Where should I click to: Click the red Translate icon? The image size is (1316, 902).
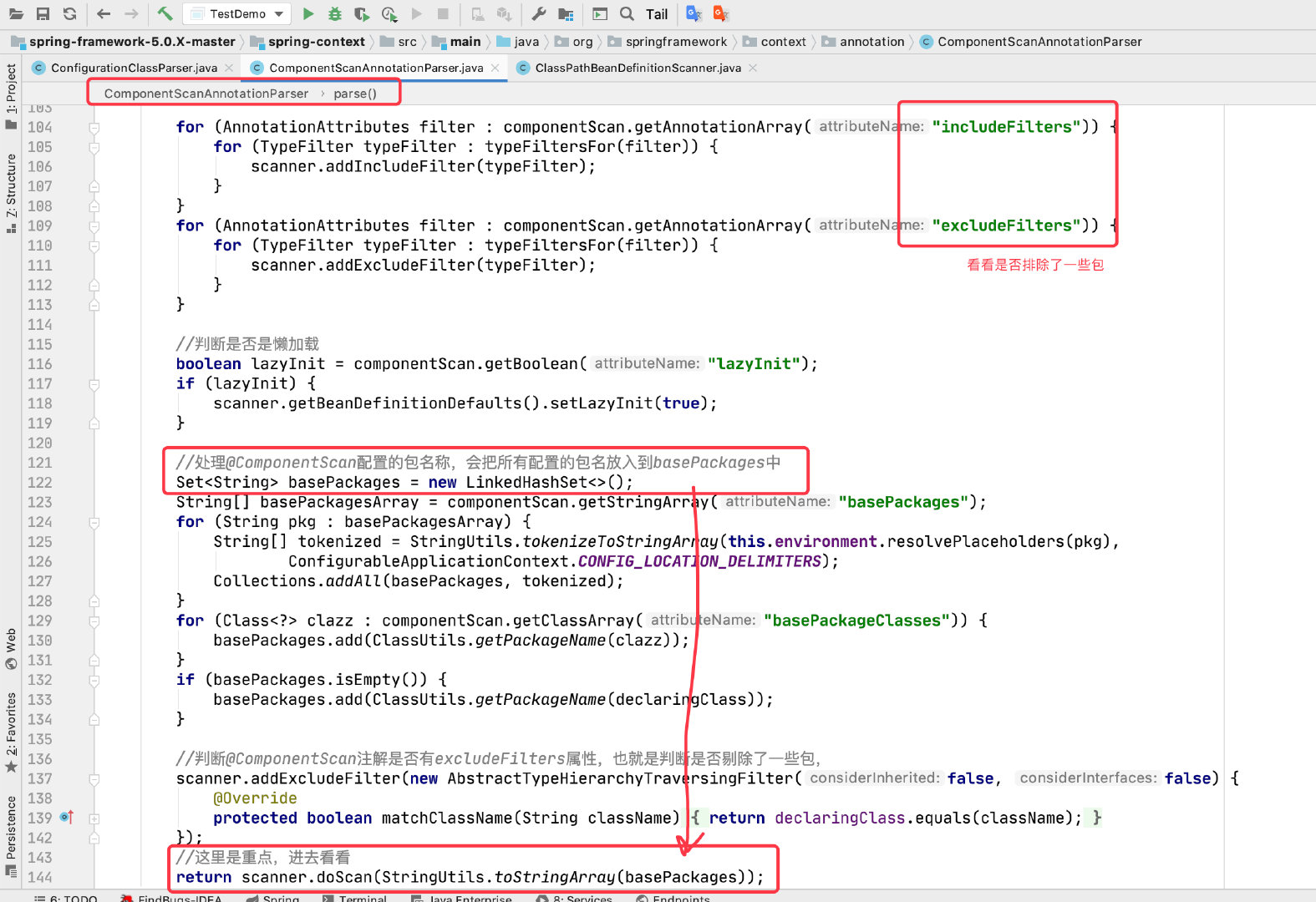coord(721,13)
